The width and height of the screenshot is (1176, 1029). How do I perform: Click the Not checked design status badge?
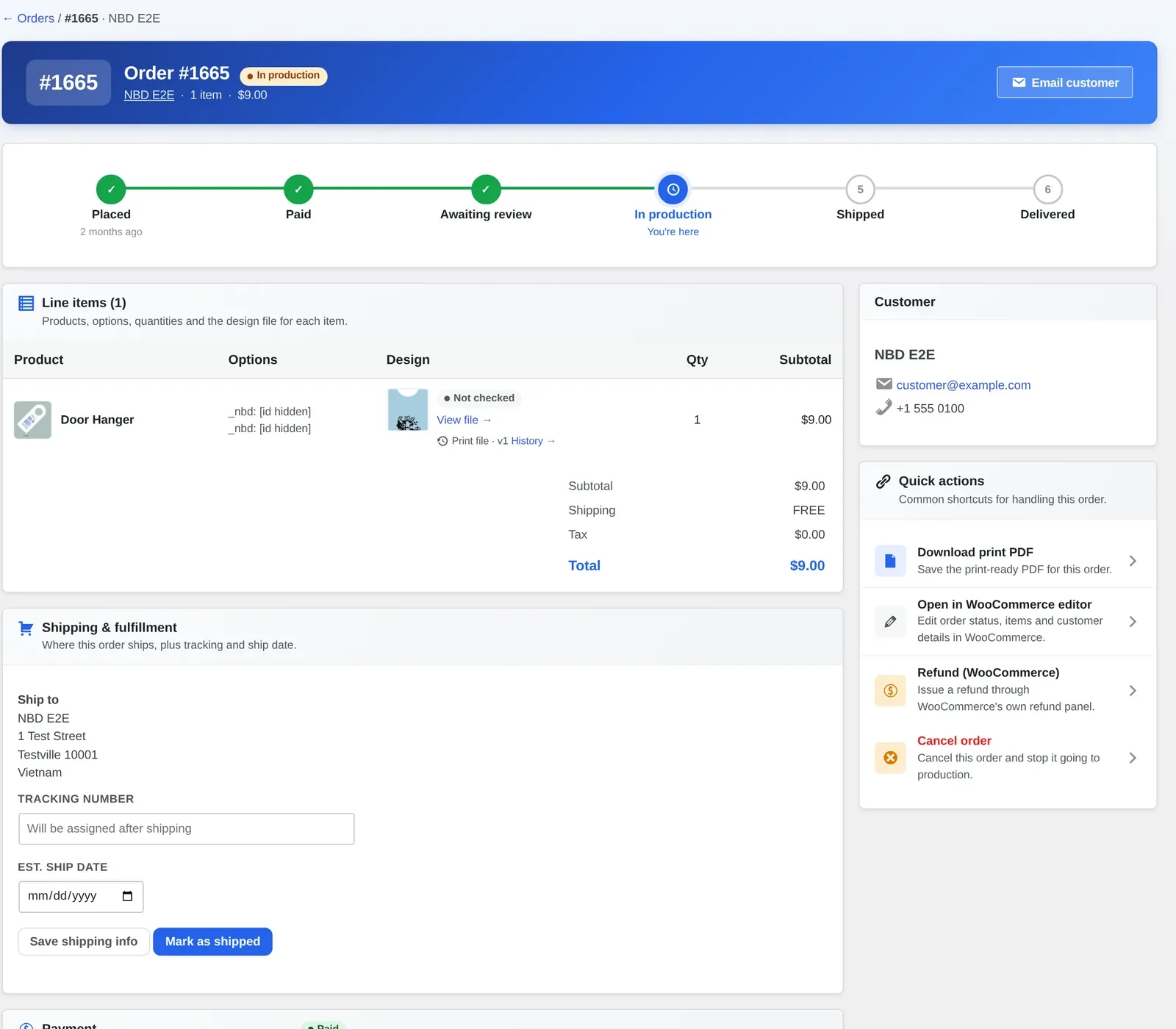point(479,398)
